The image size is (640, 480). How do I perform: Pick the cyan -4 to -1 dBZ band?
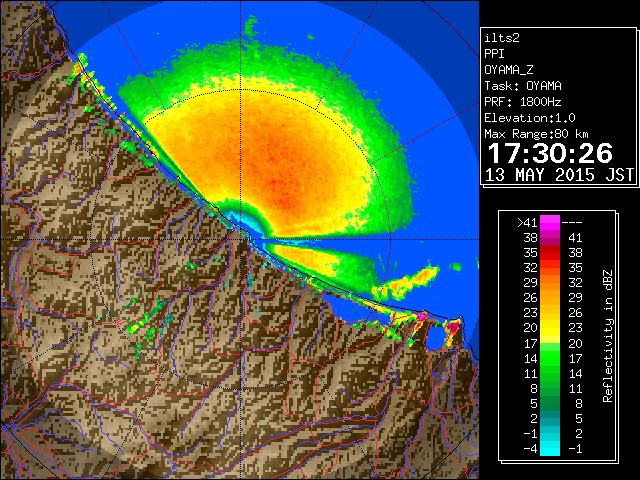tap(550, 449)
